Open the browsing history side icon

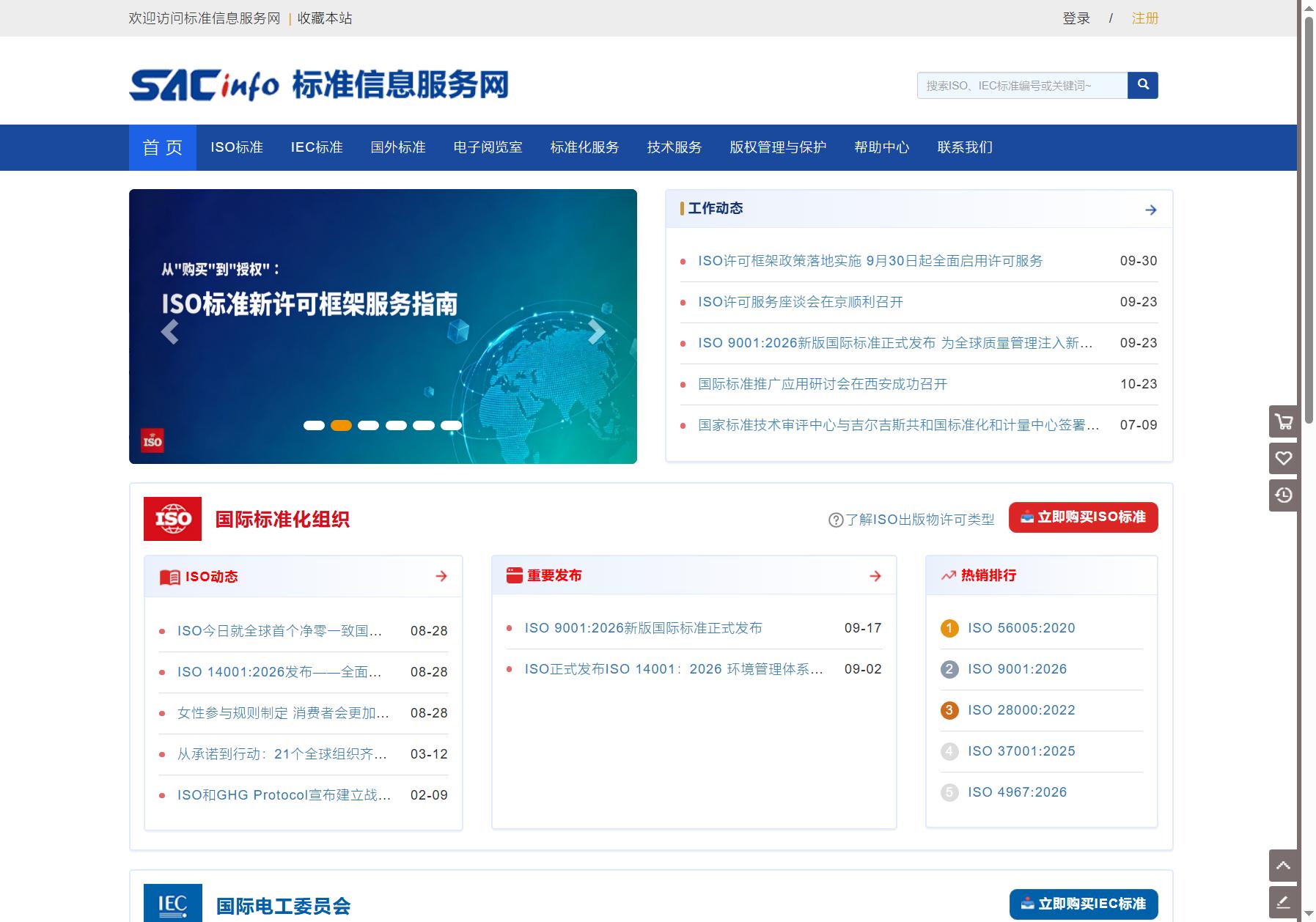(x=1284, y=495)
